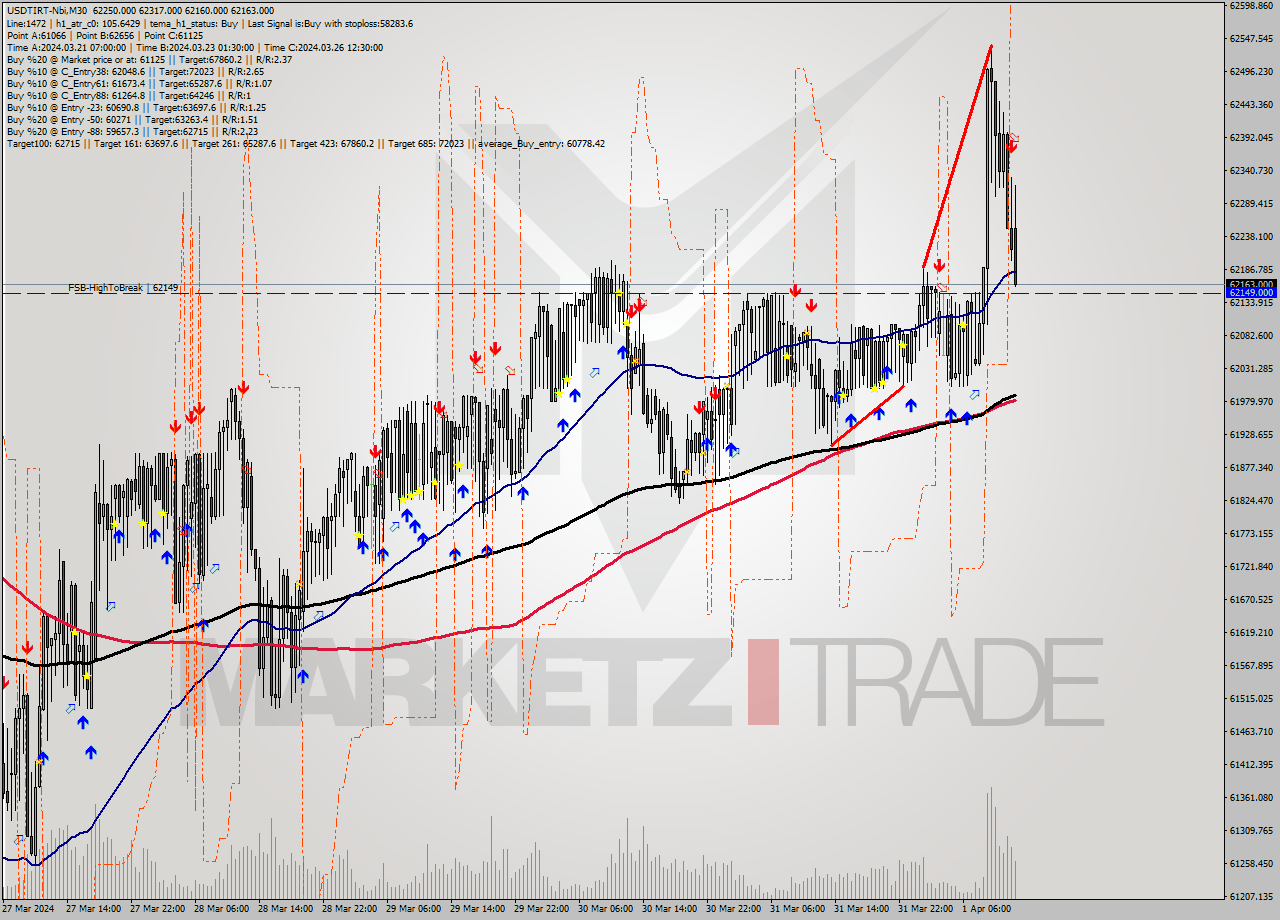Click the 62289.425 price axis label
Viewport: 1280px width, 920px height.
coord(1251,203)
